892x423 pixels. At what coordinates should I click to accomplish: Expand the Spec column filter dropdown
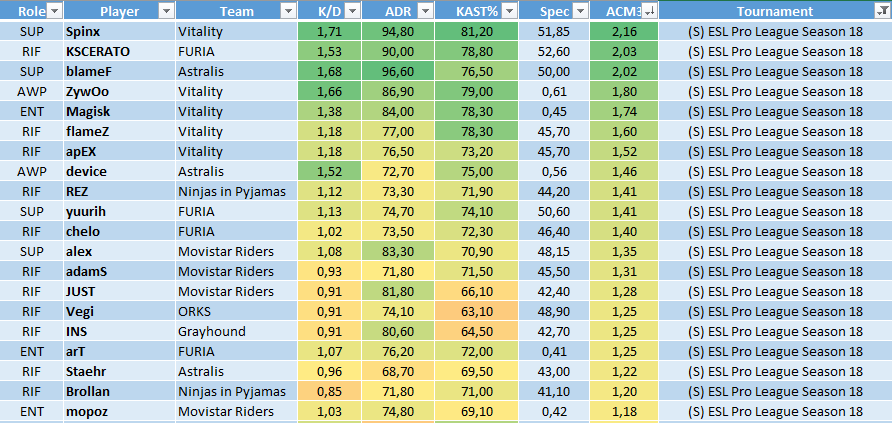[579, 11]
